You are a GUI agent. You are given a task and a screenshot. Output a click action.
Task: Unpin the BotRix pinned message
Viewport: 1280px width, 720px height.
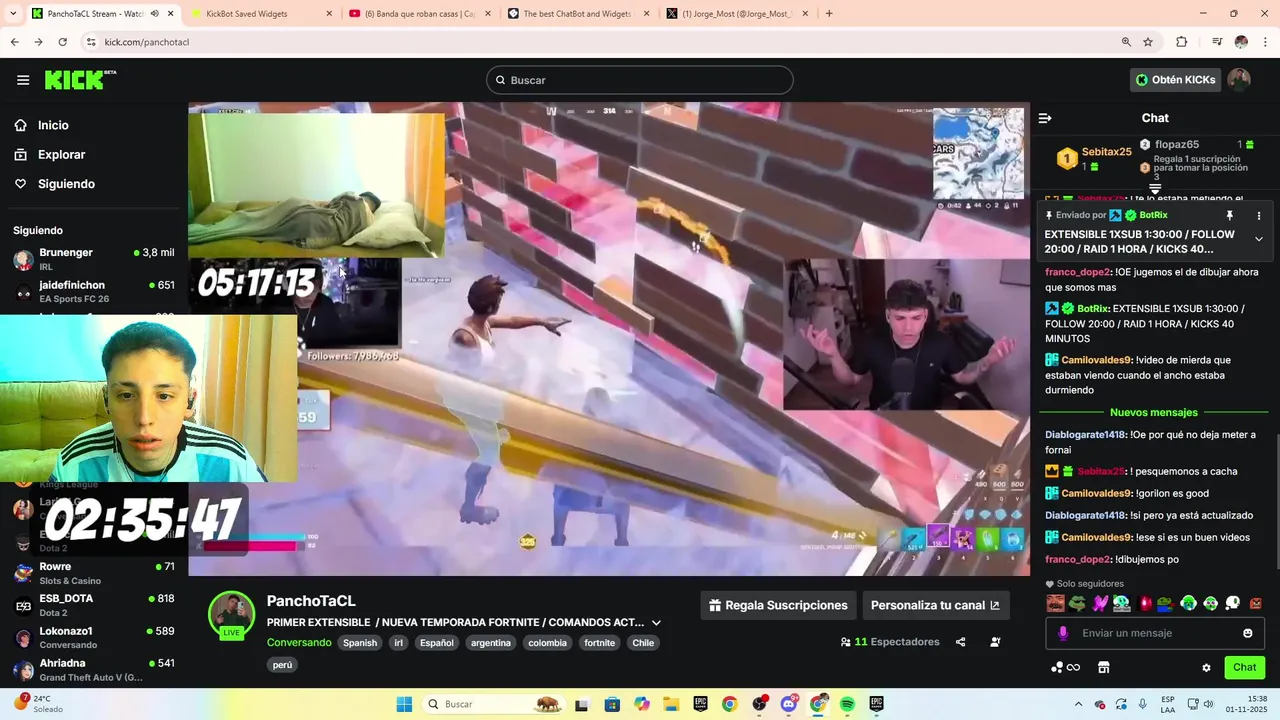point(1230,215)
